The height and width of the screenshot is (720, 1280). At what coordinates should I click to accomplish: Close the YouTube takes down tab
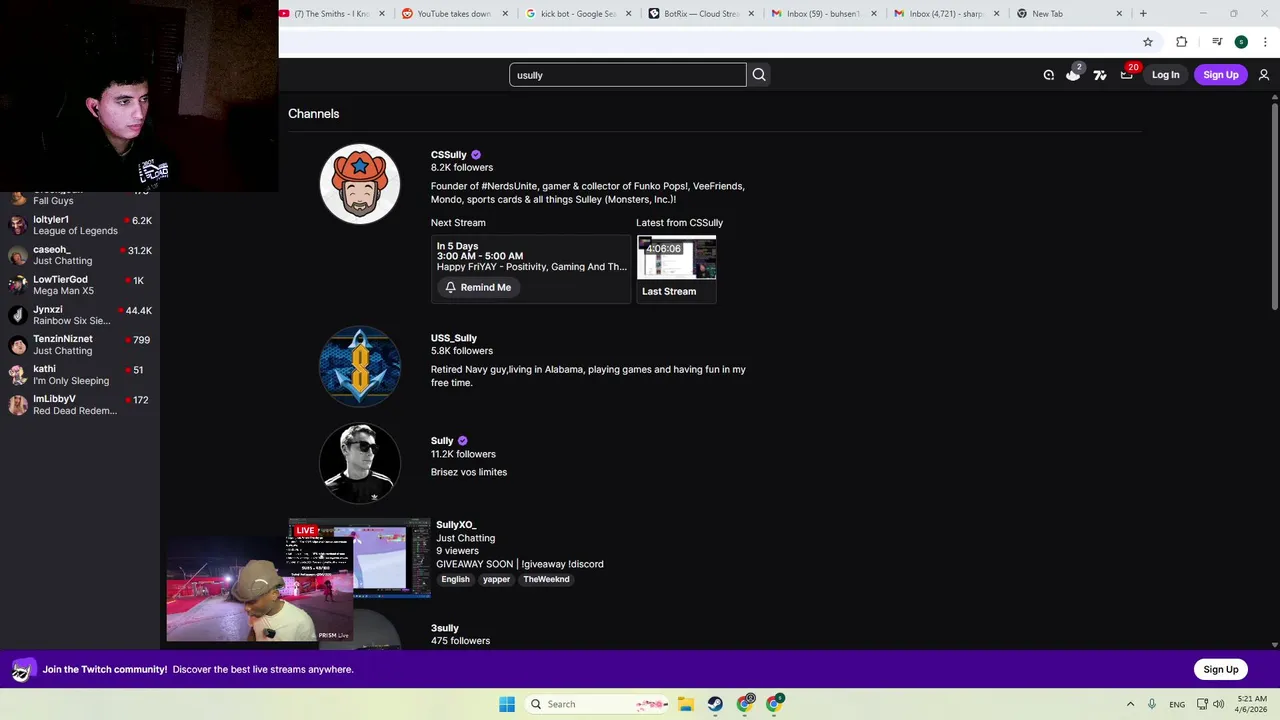(x=505, y=14)
